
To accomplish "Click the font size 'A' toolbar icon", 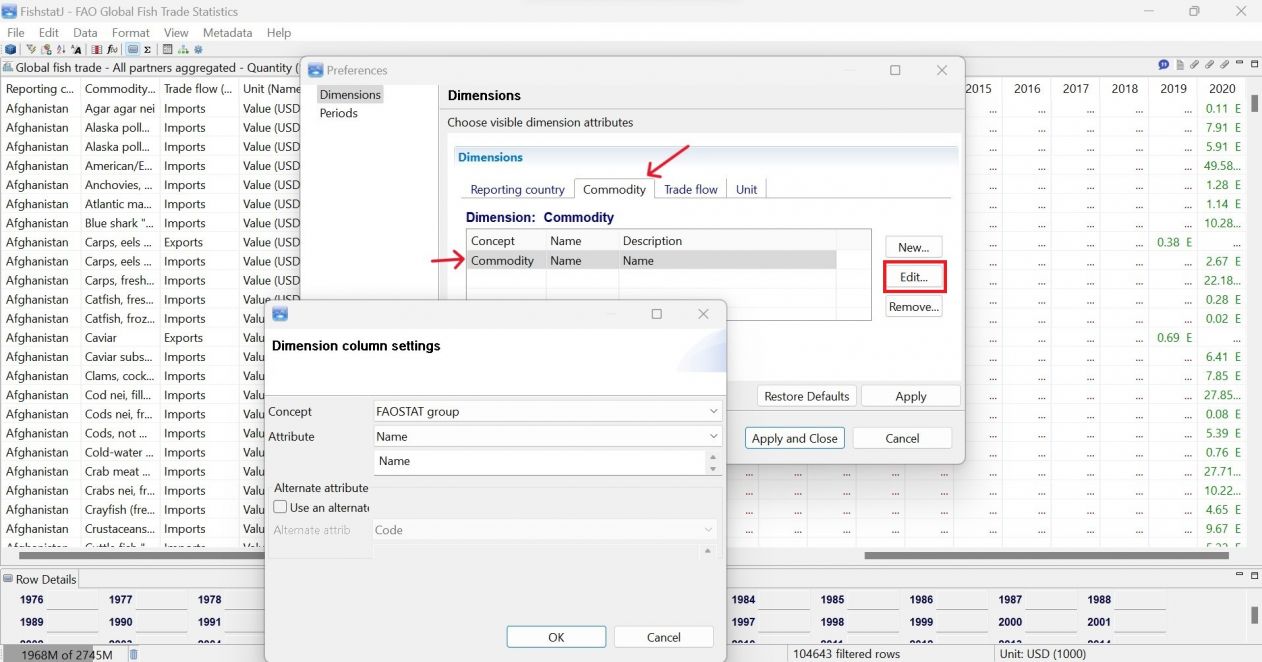I will [76, 49].
